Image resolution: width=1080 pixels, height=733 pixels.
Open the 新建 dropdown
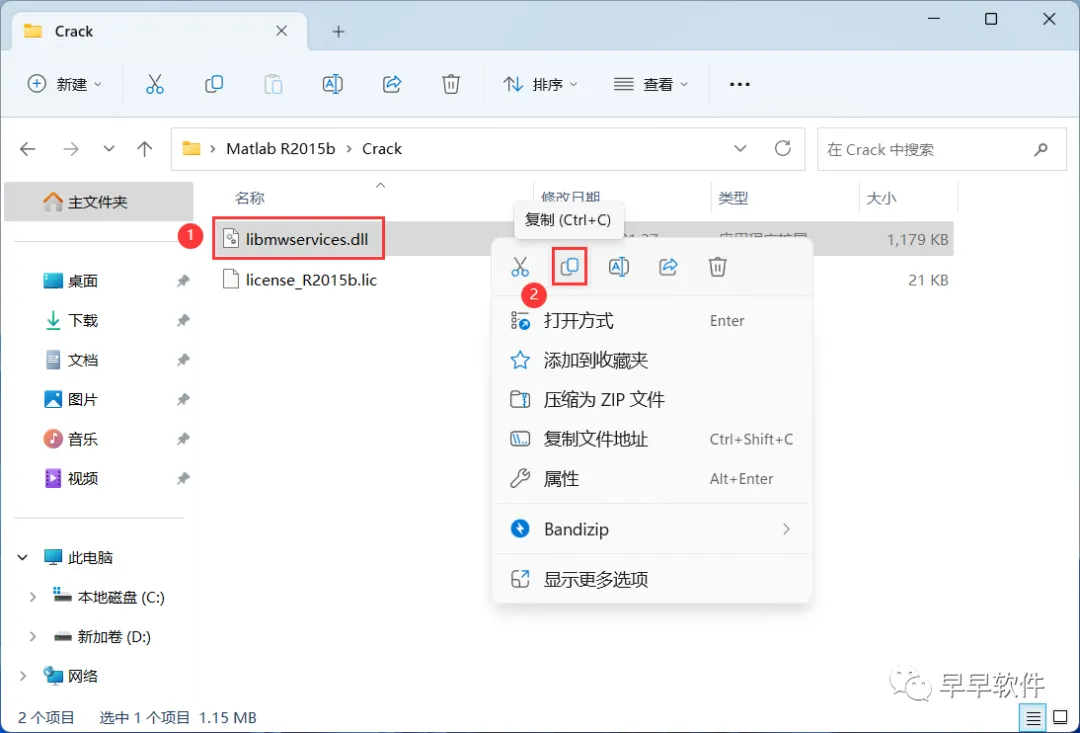(65, 84)
